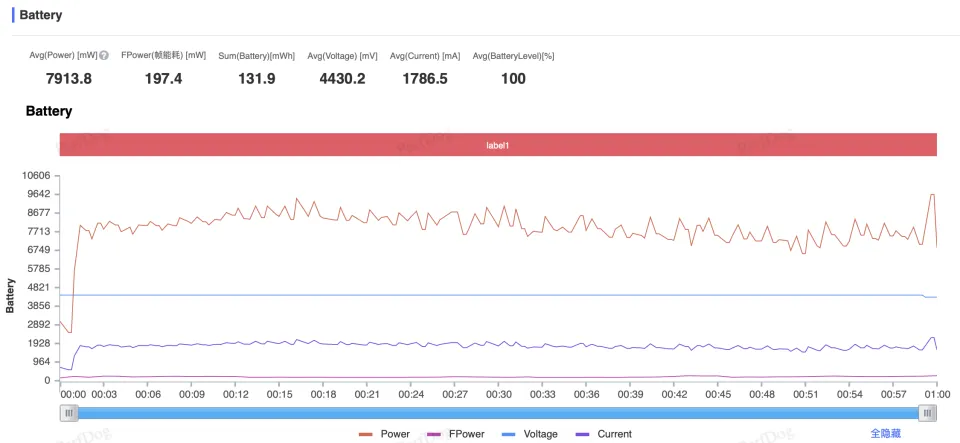The height and width of the screenshot is (443, 960).
Task: Click the 01:00 tick on time axis
Action: click(x=936, y=394)
